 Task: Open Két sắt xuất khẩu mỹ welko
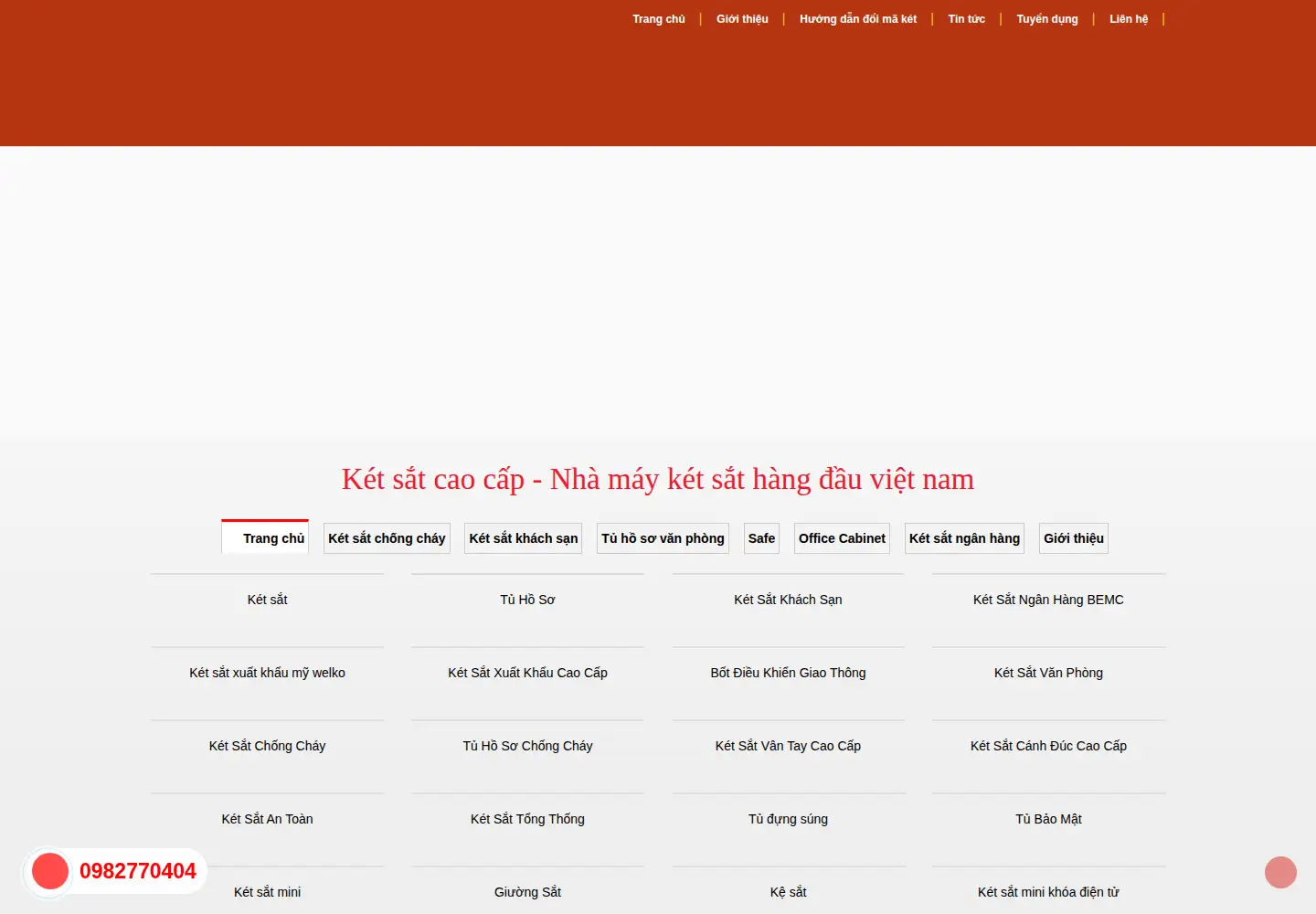pos(267,673)
